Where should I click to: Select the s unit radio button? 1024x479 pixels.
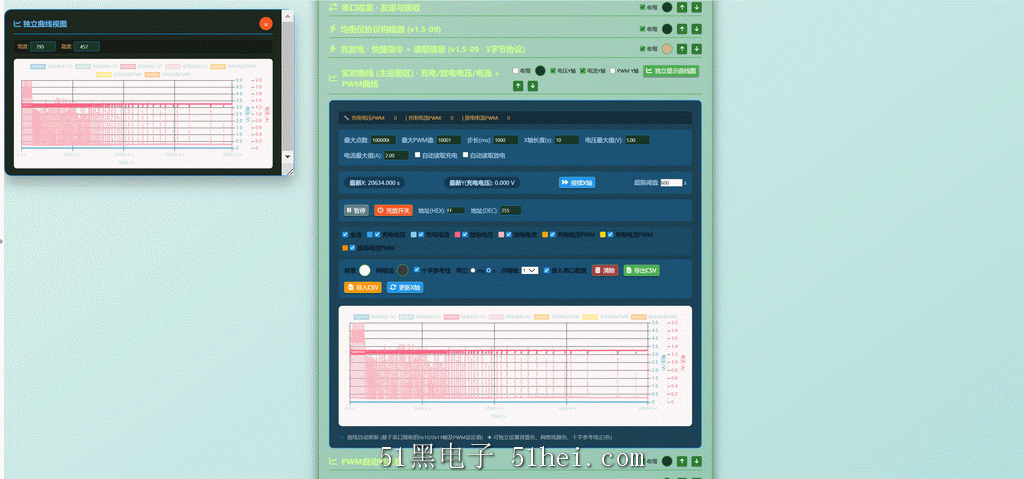tap(488, 270)
